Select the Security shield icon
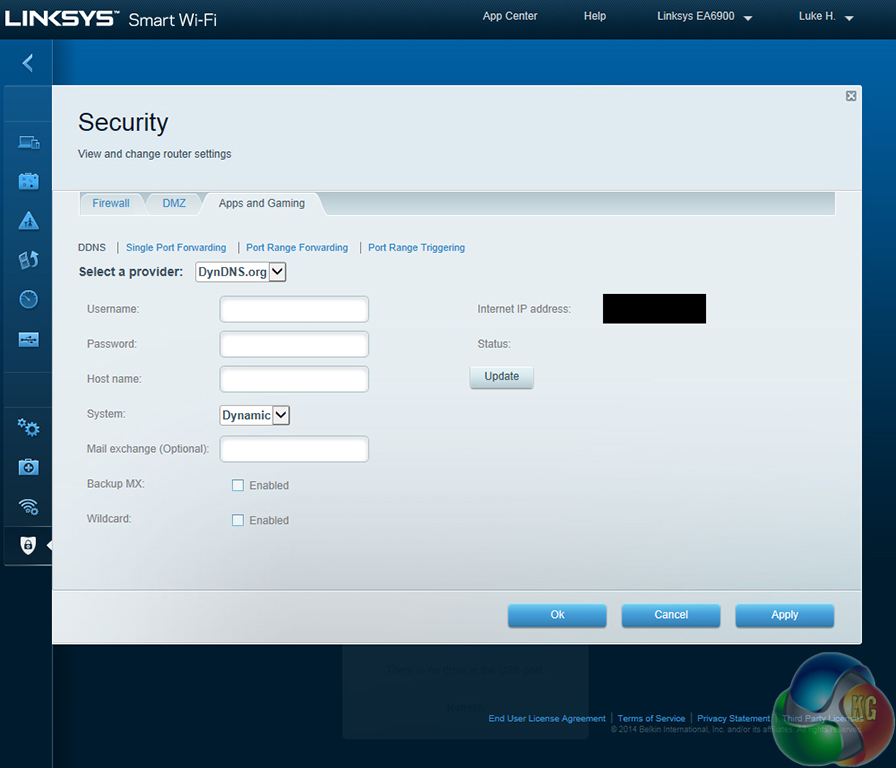This screenshot has width=896, height=768. pyautogui.click(x=27, y=545)
